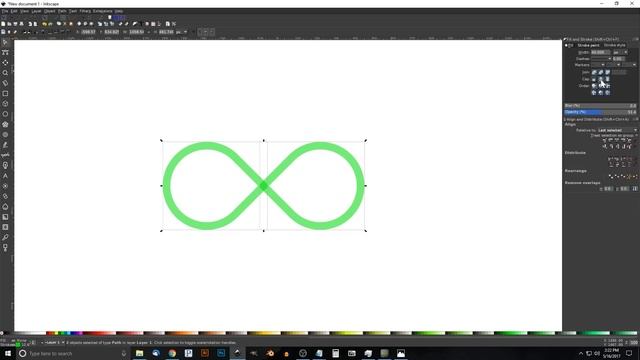Select the Eraser tool

pyautogui.click(x=5, y=196)
